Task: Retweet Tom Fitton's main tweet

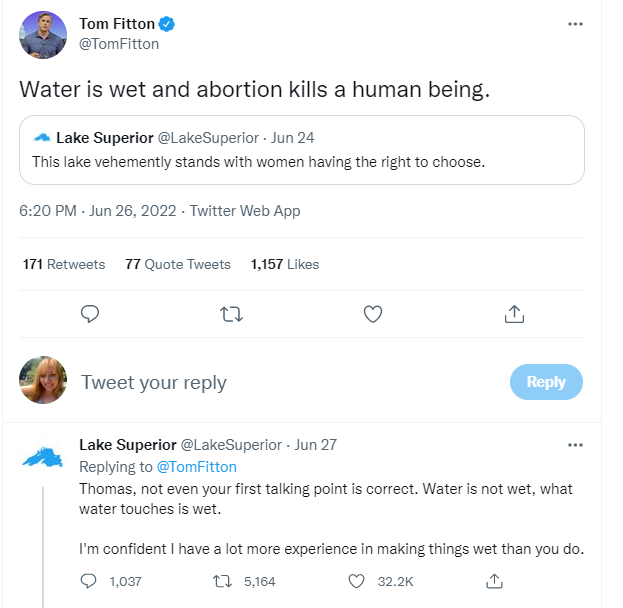Action: (231, 314)
